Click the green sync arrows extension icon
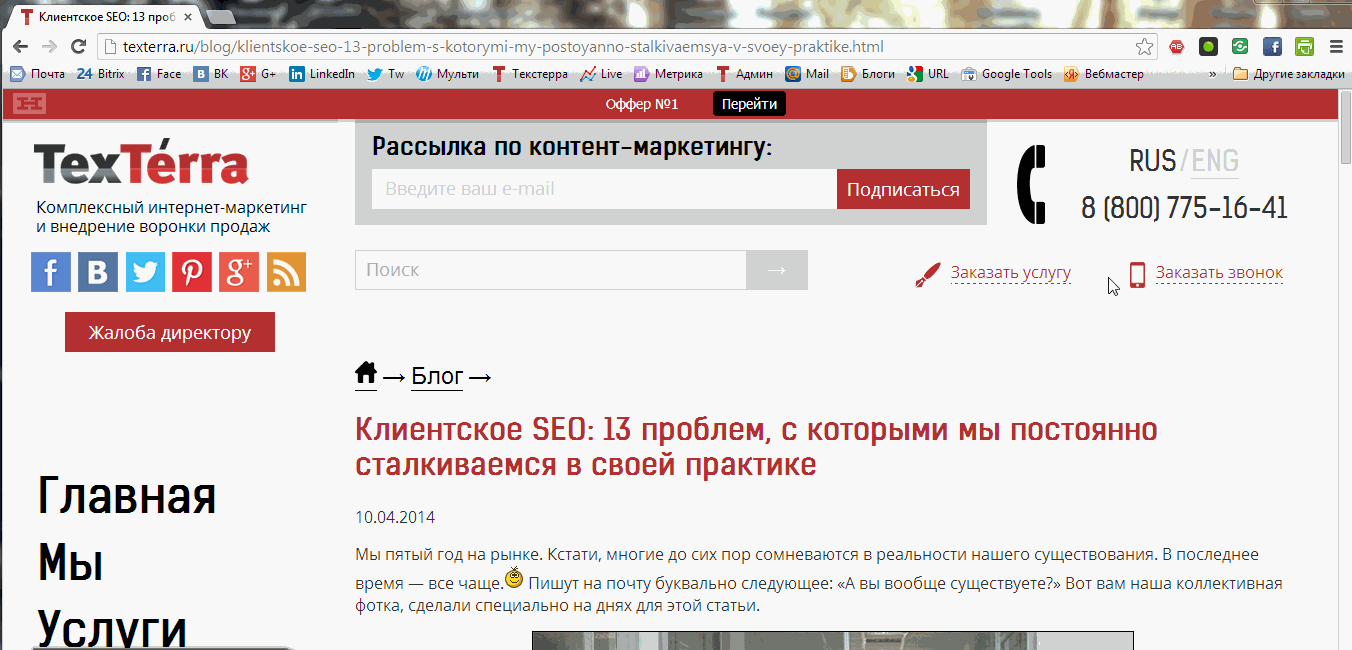The height and width of the screenshot is (650, 1352). tap(1240, 47)
